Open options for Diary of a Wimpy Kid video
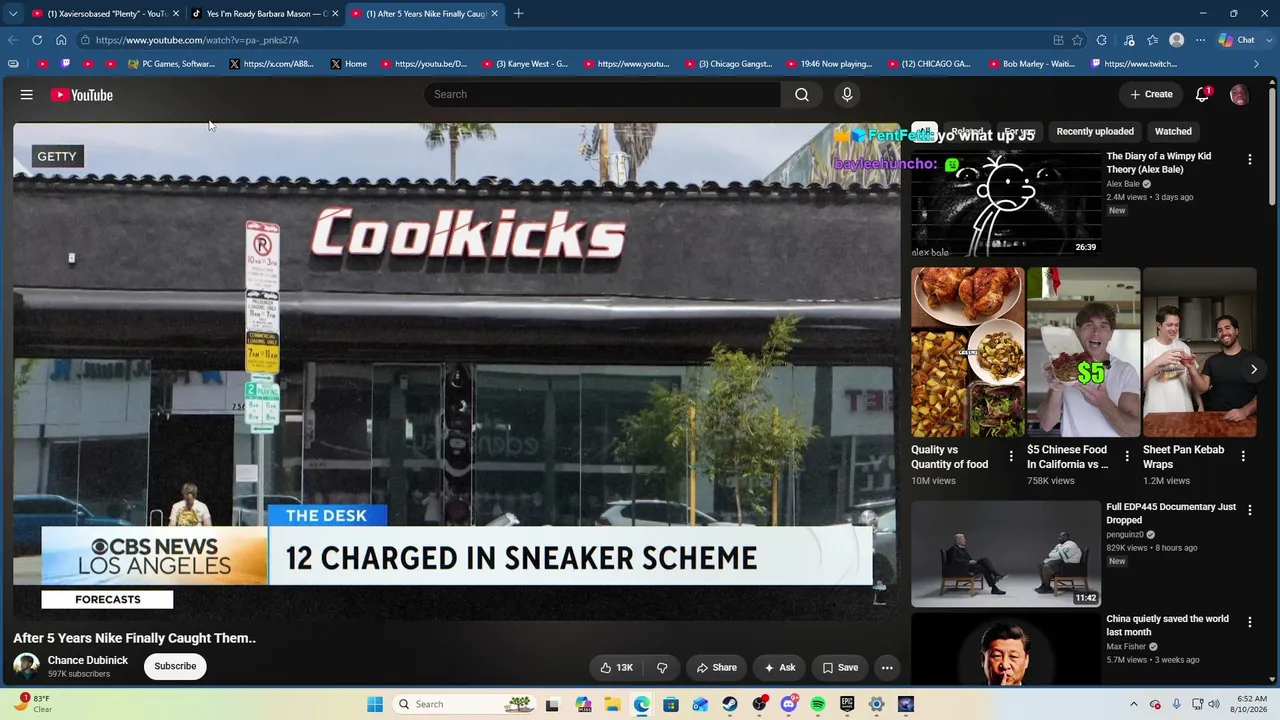This screenshot has width=1280, height=720. tap(1249, 160)
